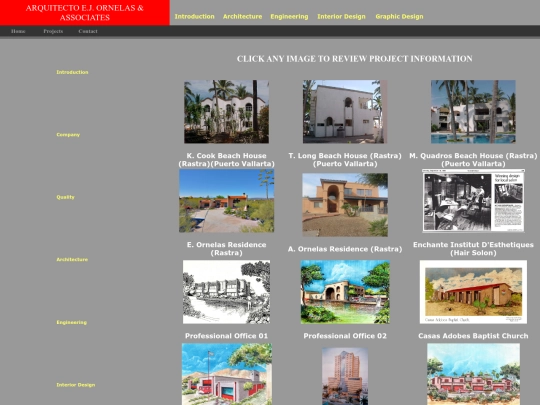The image size is (540, 405).
Task: Click the 'Click any image to review' heading
Action: 355,59
